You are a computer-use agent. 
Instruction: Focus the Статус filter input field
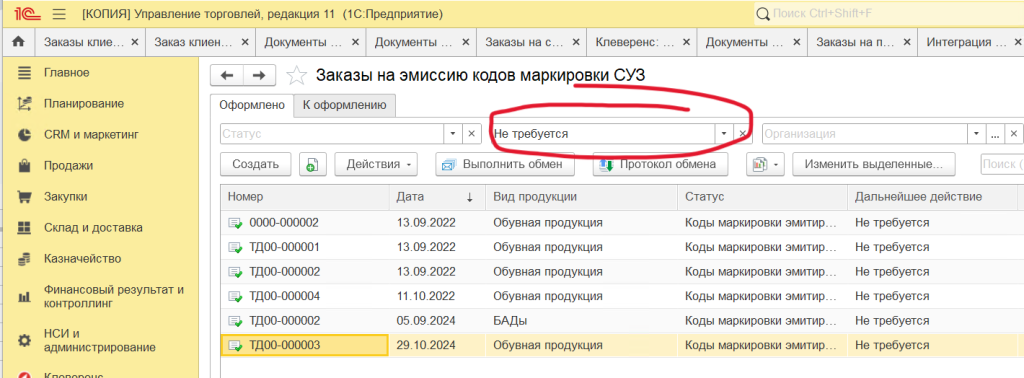click(x=333, y=133)
